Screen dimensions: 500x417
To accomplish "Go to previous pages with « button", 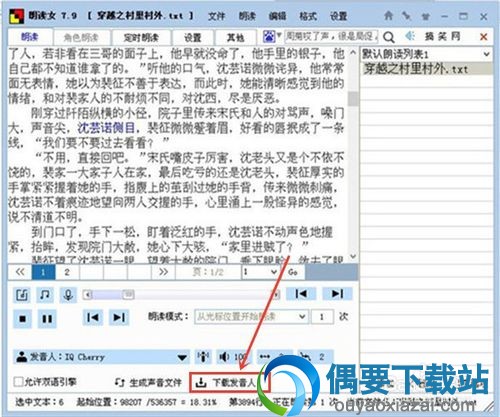I will [20, 272].
